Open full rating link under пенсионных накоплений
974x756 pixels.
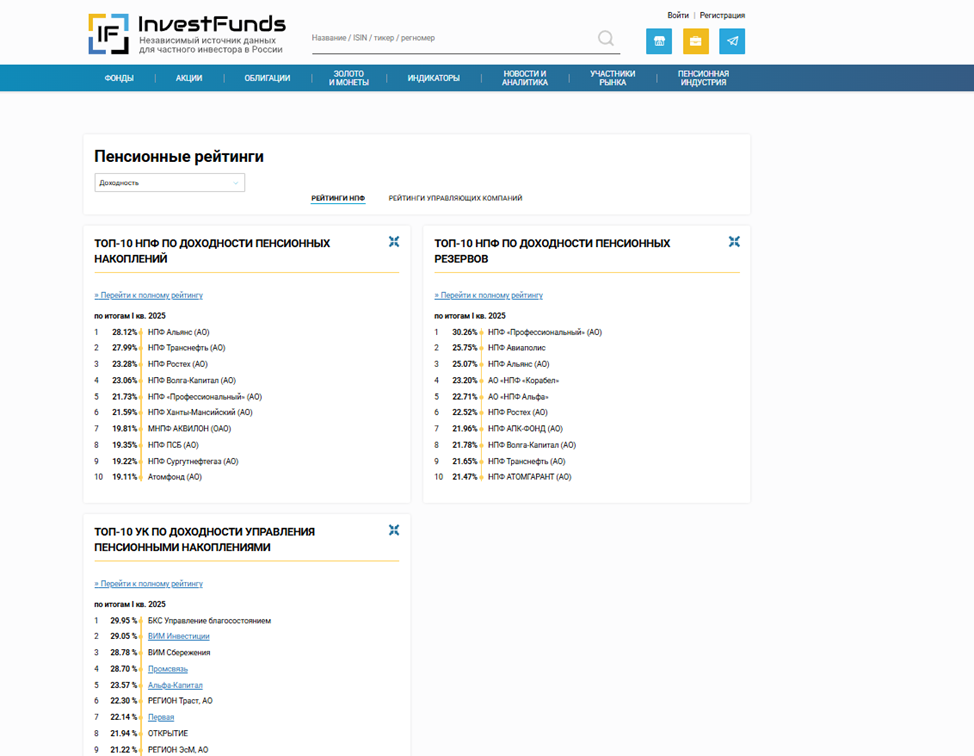[x=148, y=295]
